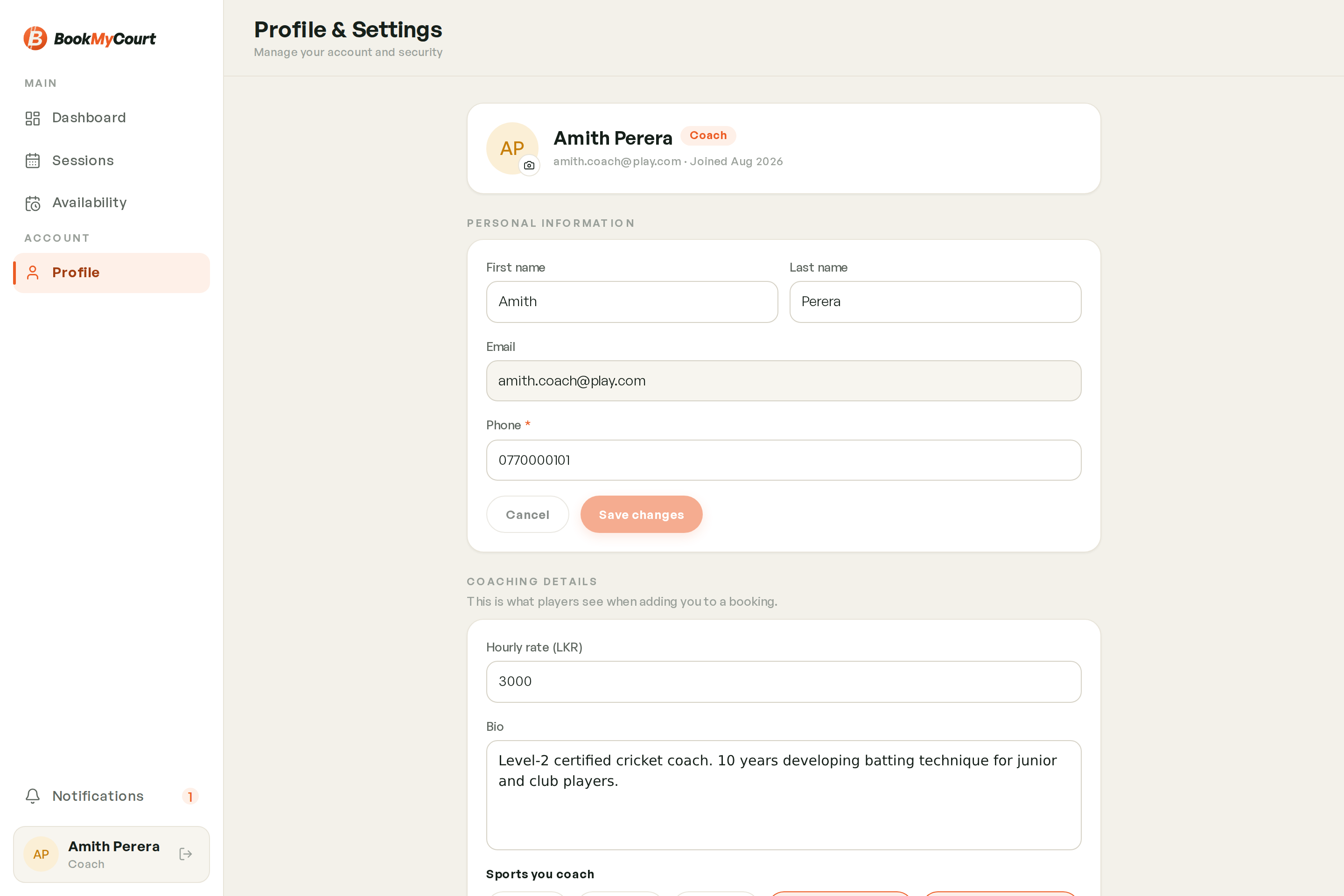Image resolution: width=1344 pixels, height=896 pixels.
Task: Click the 'PERSONAL INFORMATION' section heading
Action: tap(551, 224)
